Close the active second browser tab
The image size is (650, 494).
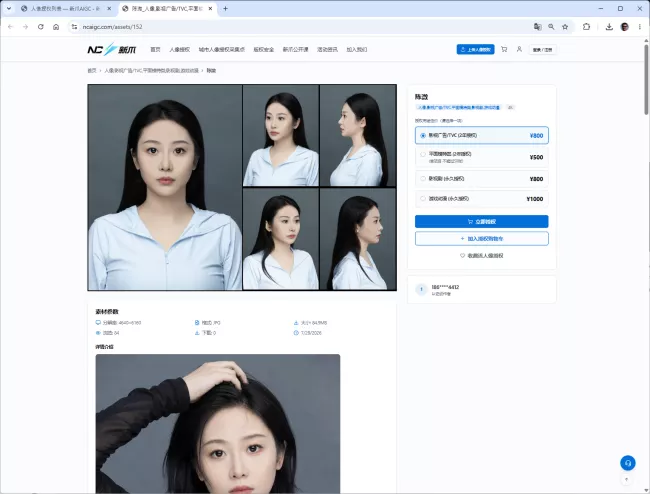coord(211,8)
